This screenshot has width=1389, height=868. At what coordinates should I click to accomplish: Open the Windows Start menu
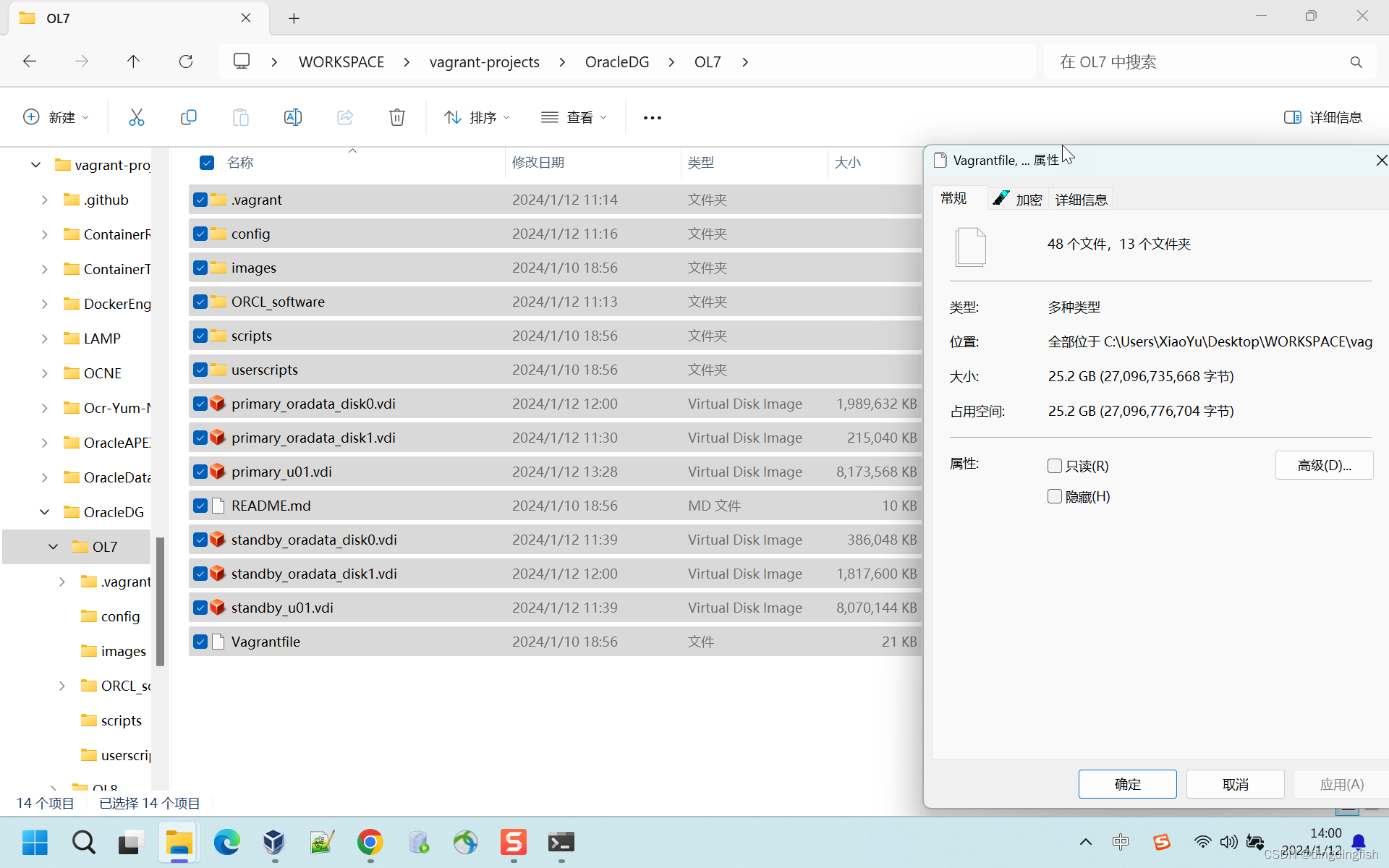tap(35, 842)
